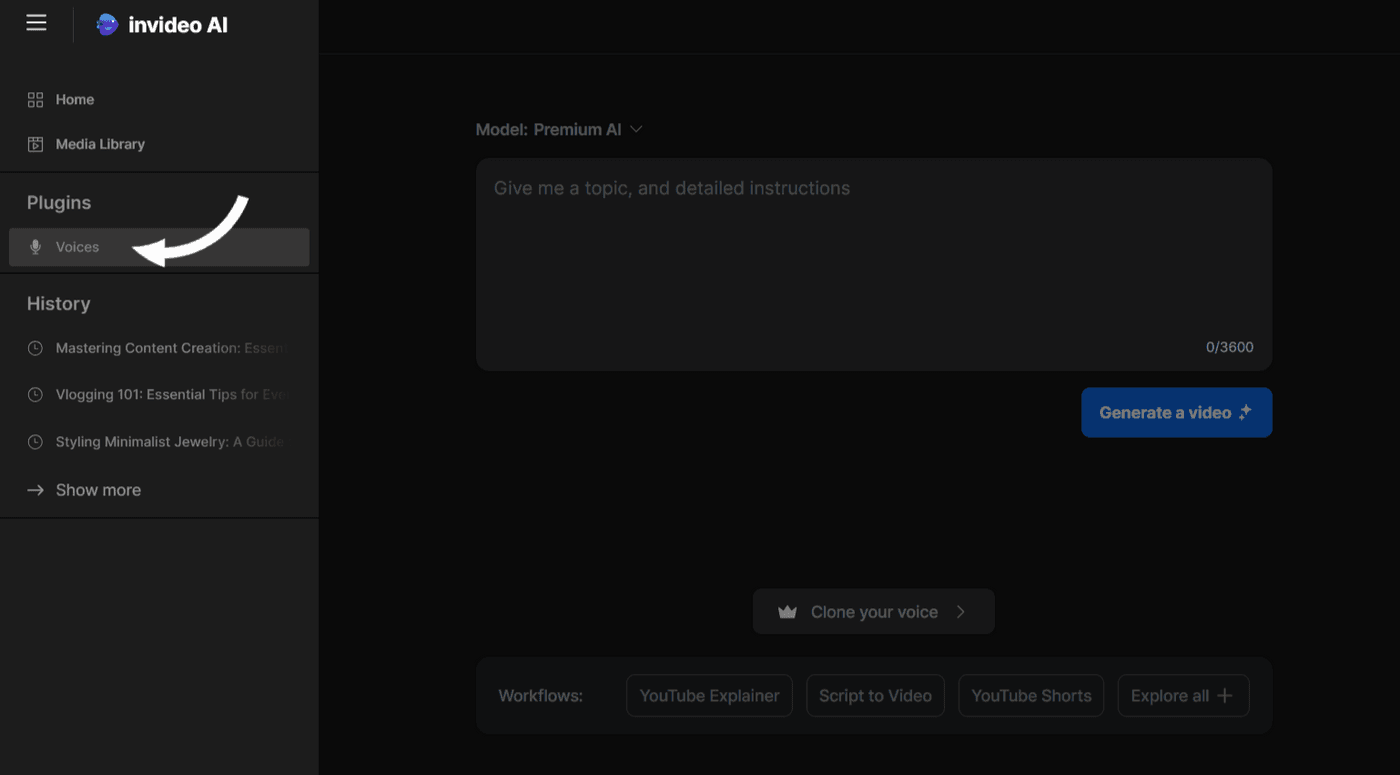The height and width of the screenshot is (775, 1400).
Task: Select the YouTube Explainer workflow
Action: pyautogui.click(x=709, y=695)
